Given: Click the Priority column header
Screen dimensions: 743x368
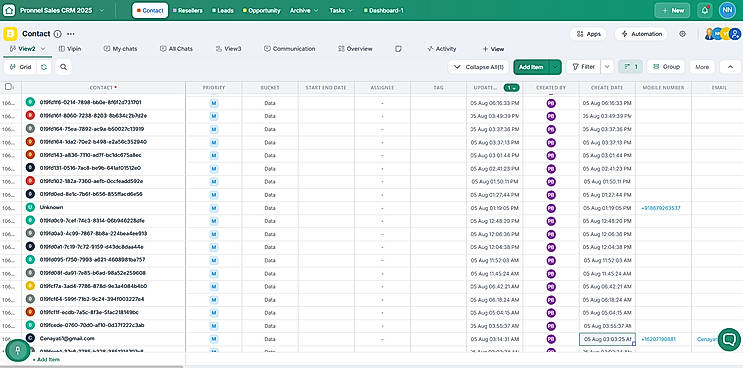Looking at the screenshot, I should (x=214, y=88).
